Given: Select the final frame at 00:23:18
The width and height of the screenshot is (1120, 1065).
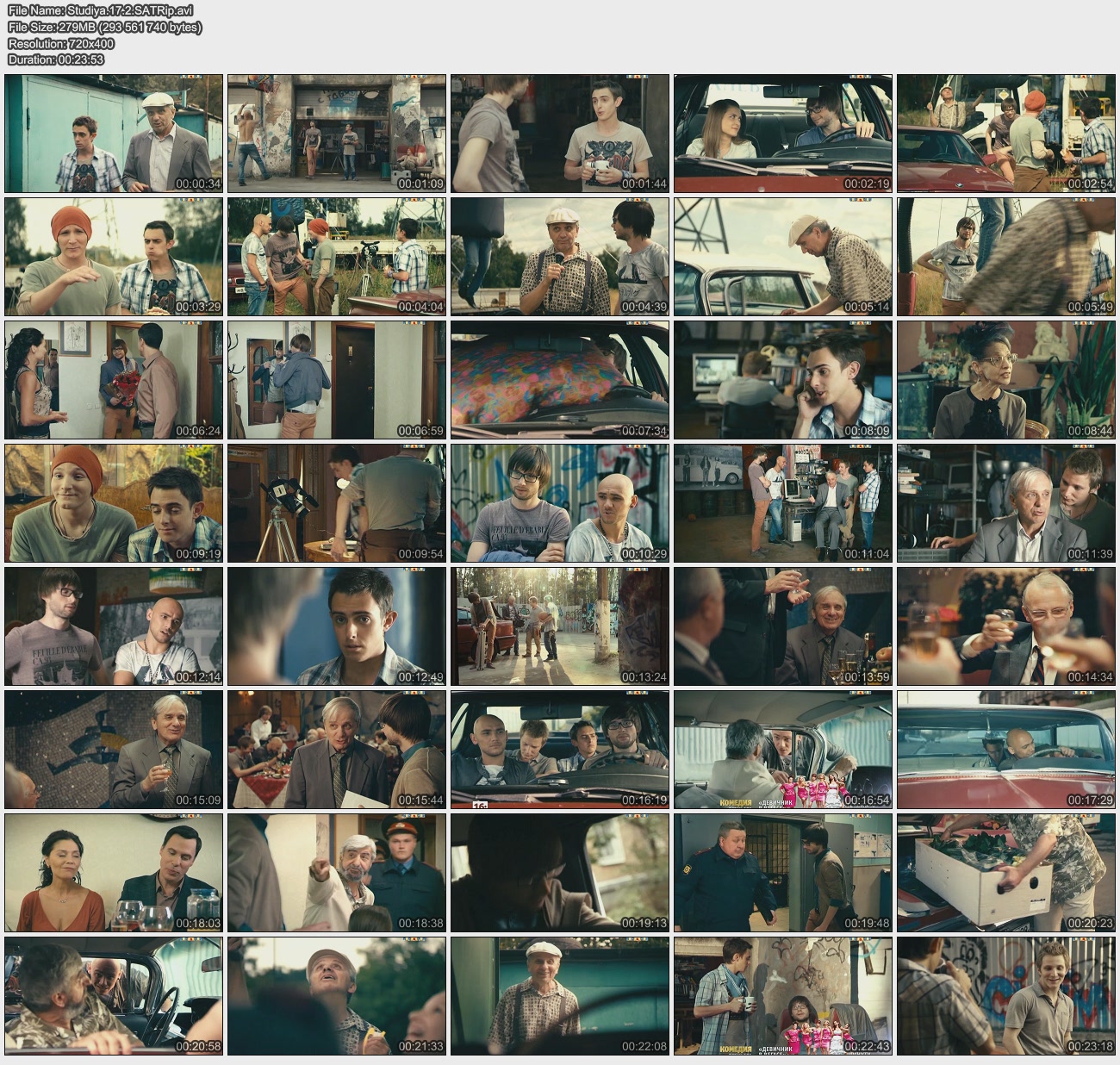Looking at the screenshot, I should (x=1005, y=996).
